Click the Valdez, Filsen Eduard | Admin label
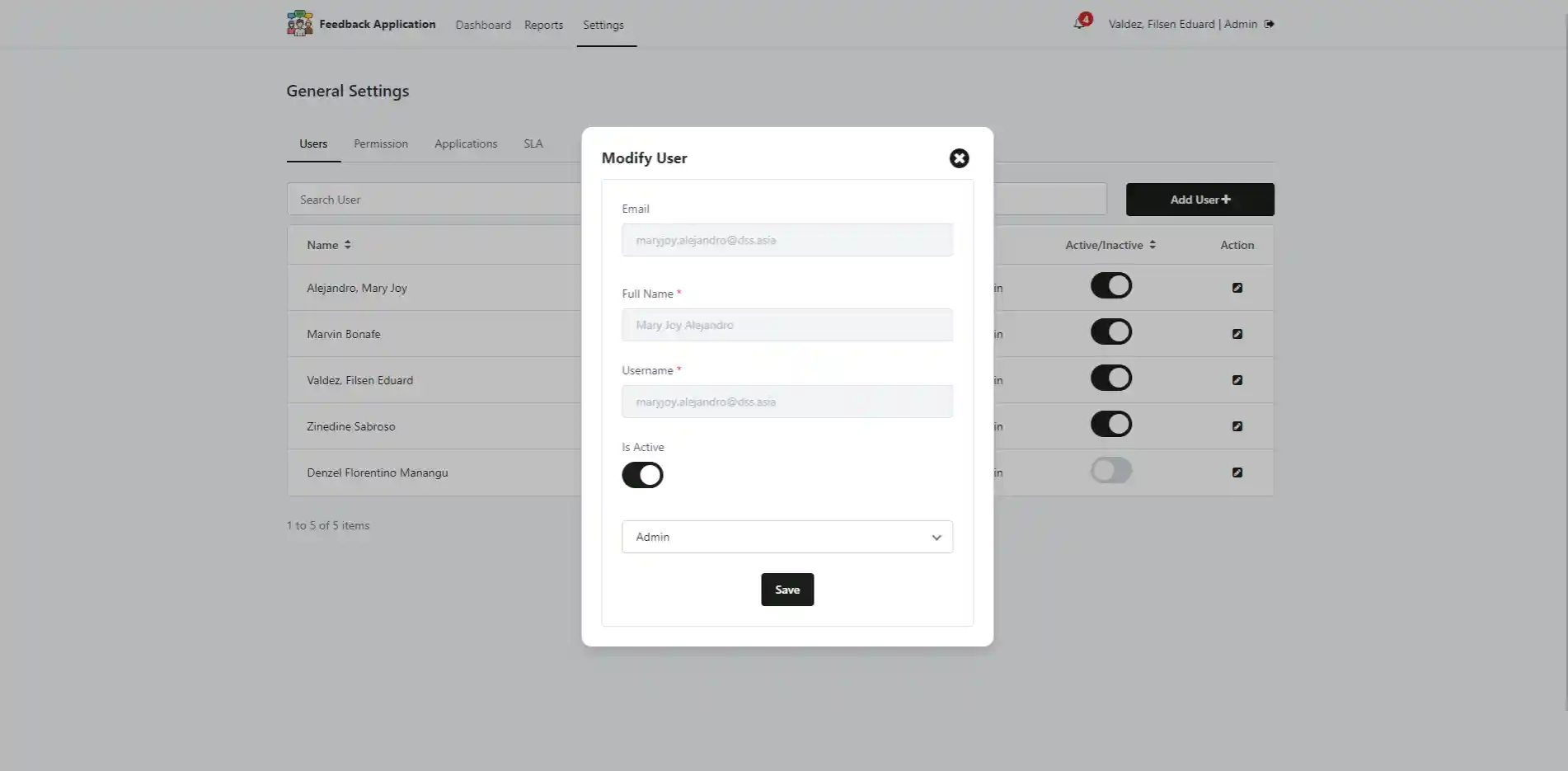 [x=1182, y=24]
